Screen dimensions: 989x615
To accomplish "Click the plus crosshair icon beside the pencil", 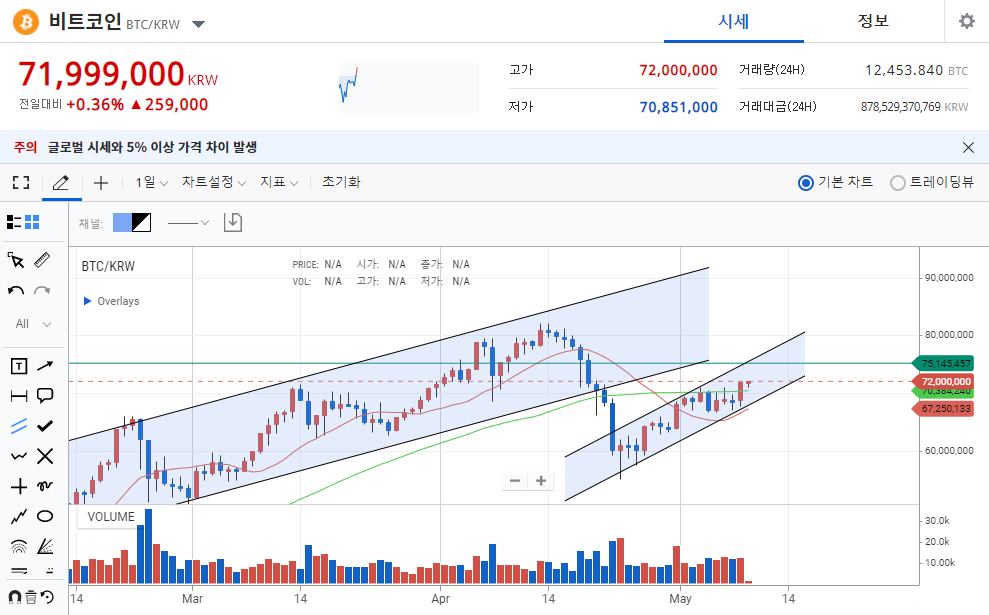I will pyautogui.click(x=101, y=183).
